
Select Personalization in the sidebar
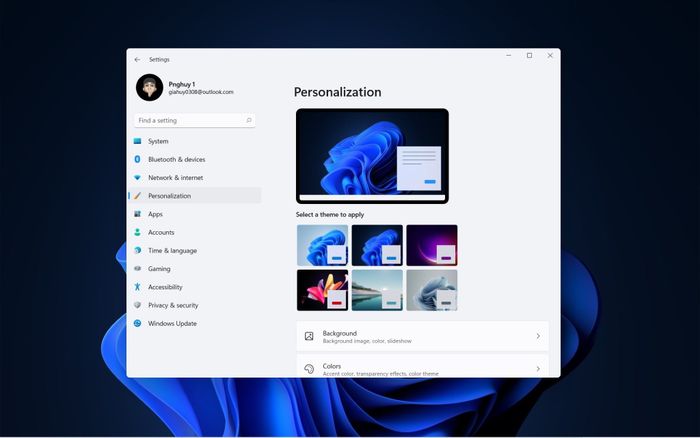[x=195, y=196]
